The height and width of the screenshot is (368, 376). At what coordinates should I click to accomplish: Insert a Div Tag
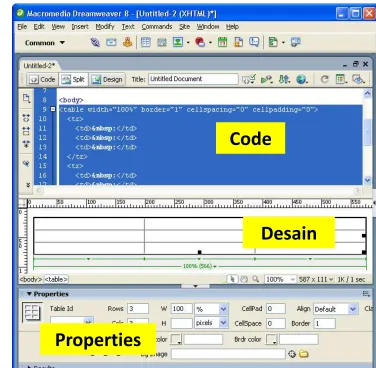click(x=162, y=42)
